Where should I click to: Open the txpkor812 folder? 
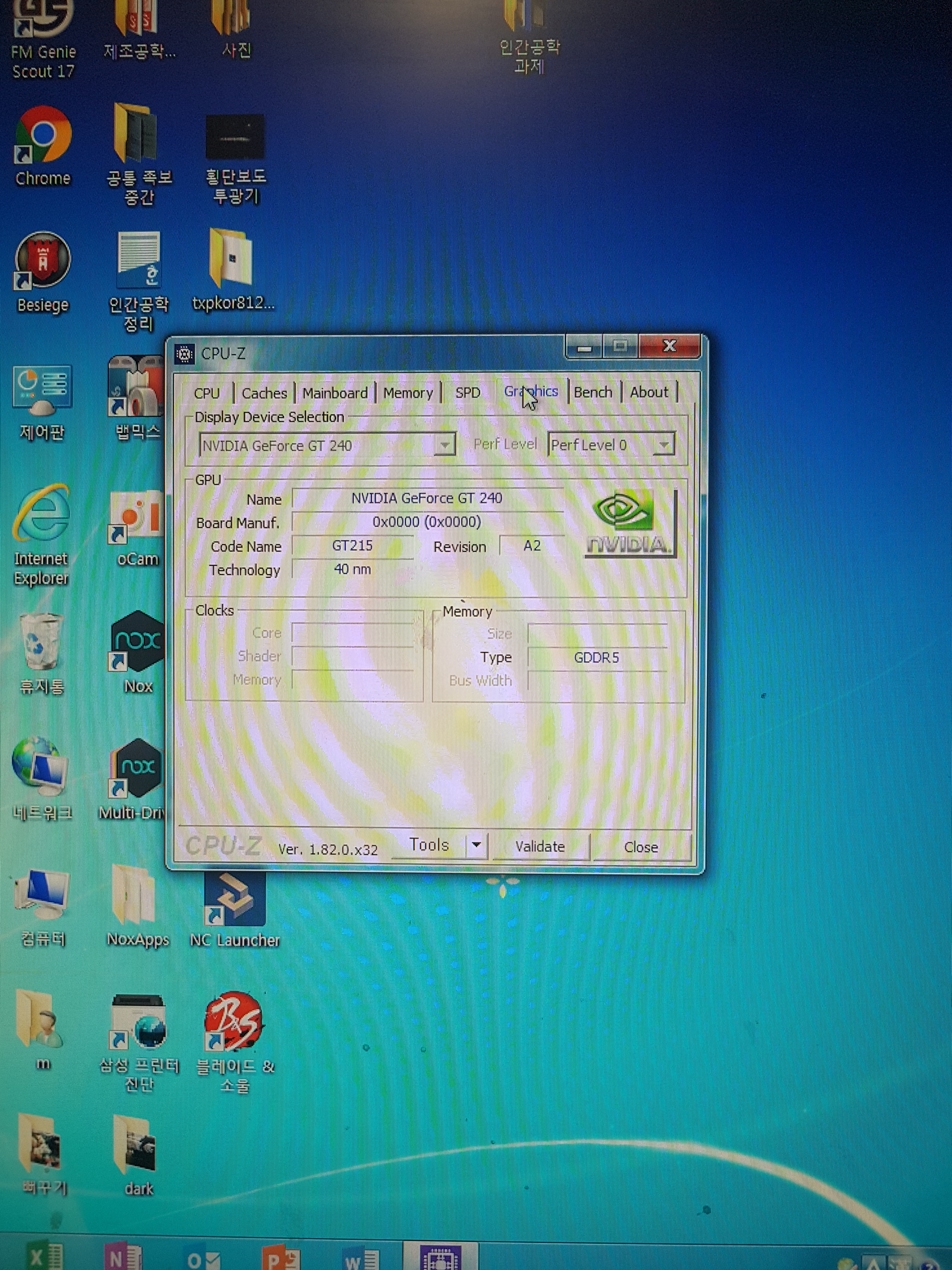(234, 270)
